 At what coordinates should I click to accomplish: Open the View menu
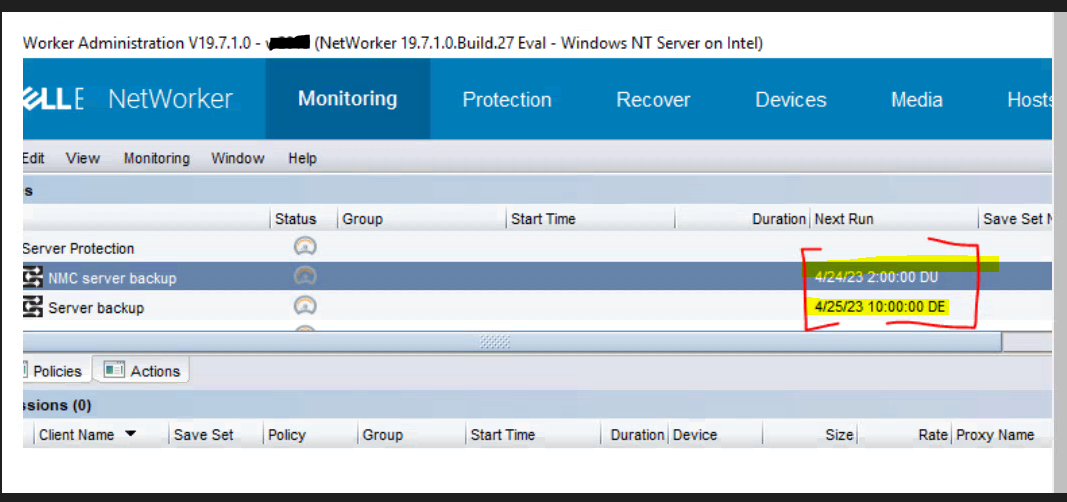(83, 158)
